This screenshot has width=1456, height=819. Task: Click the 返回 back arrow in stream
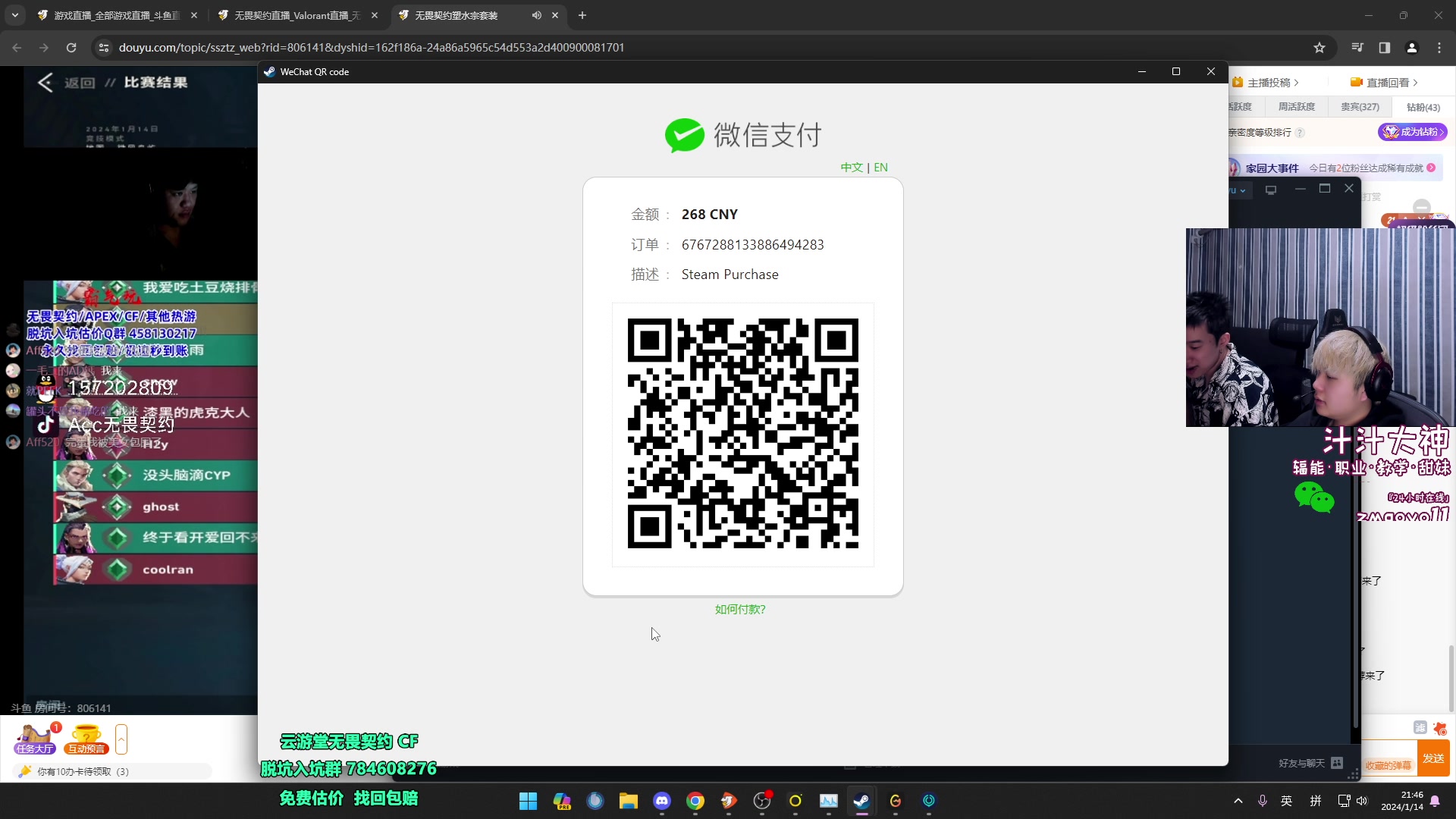click(45, 83)
